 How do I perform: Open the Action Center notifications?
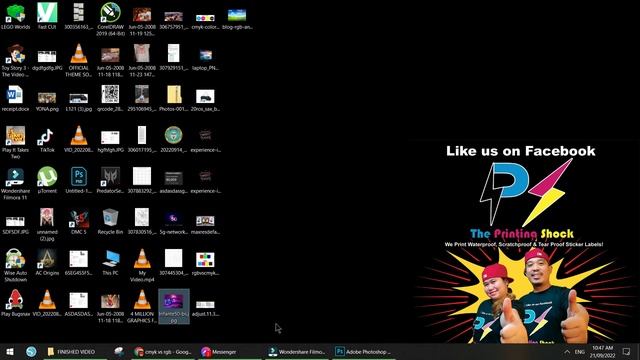(x=626, y=351)
